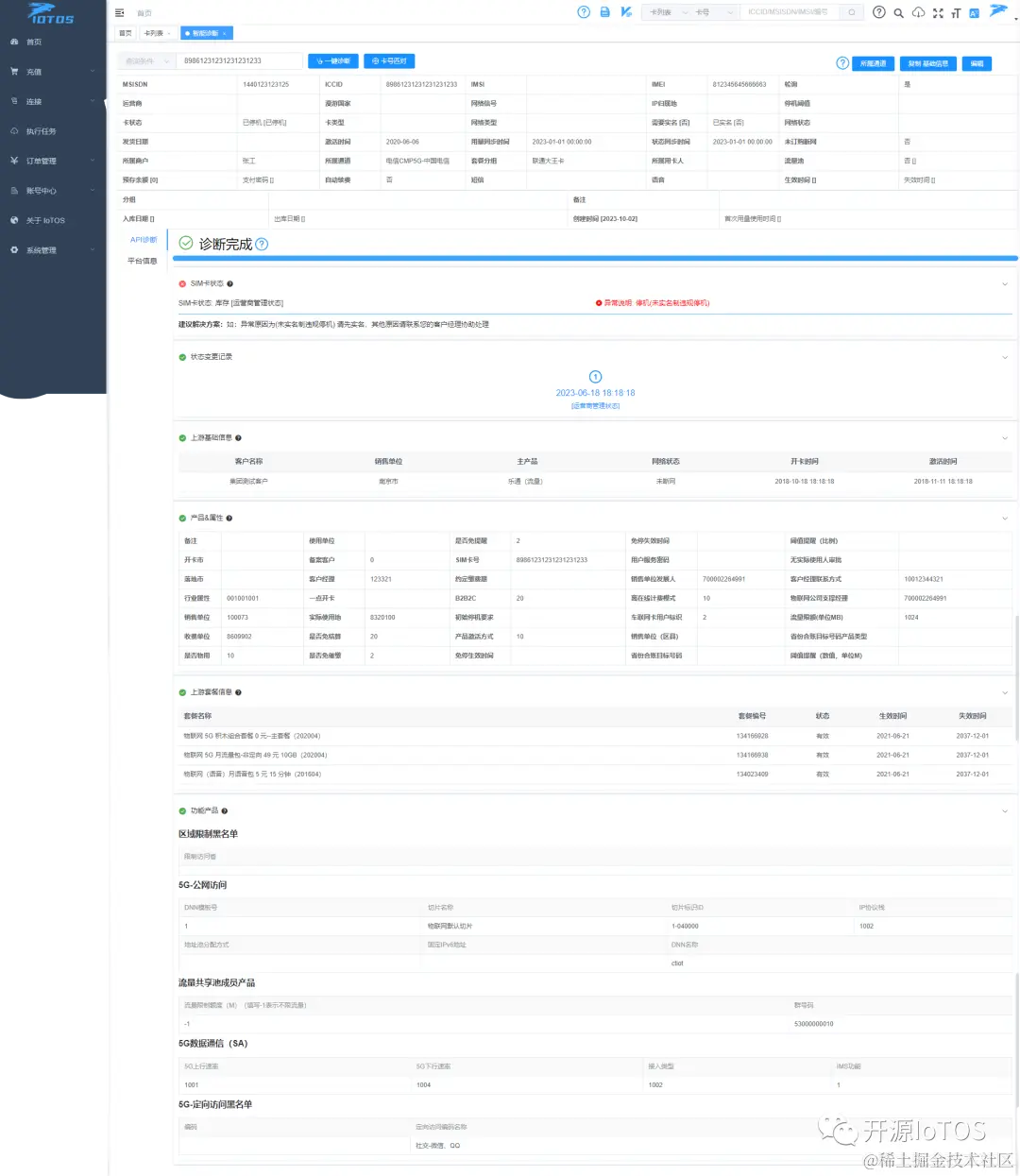Open 关于 IoTOS in the sidebar
The height and width of the screenshot is (1176, 1020).
(53, 221)
